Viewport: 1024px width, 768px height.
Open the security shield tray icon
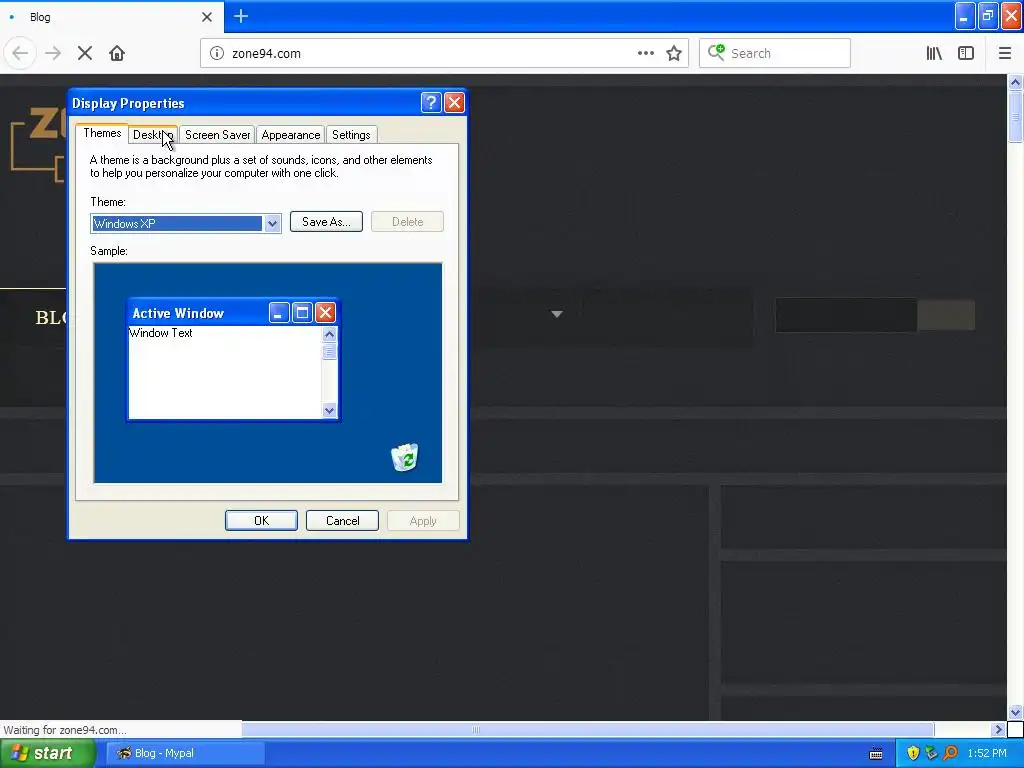[913, 753]
